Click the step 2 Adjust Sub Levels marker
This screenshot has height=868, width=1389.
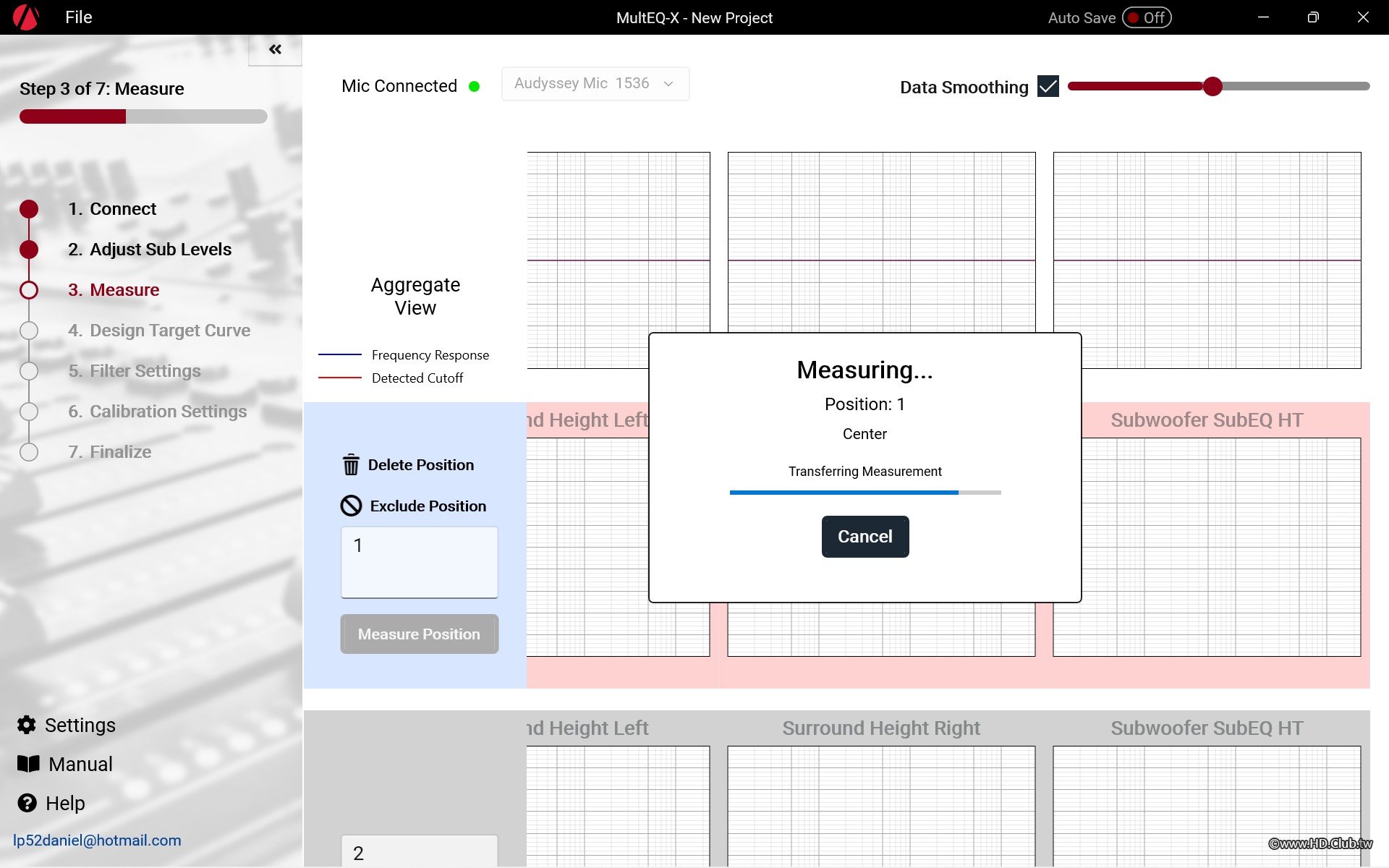coord(29,250)
